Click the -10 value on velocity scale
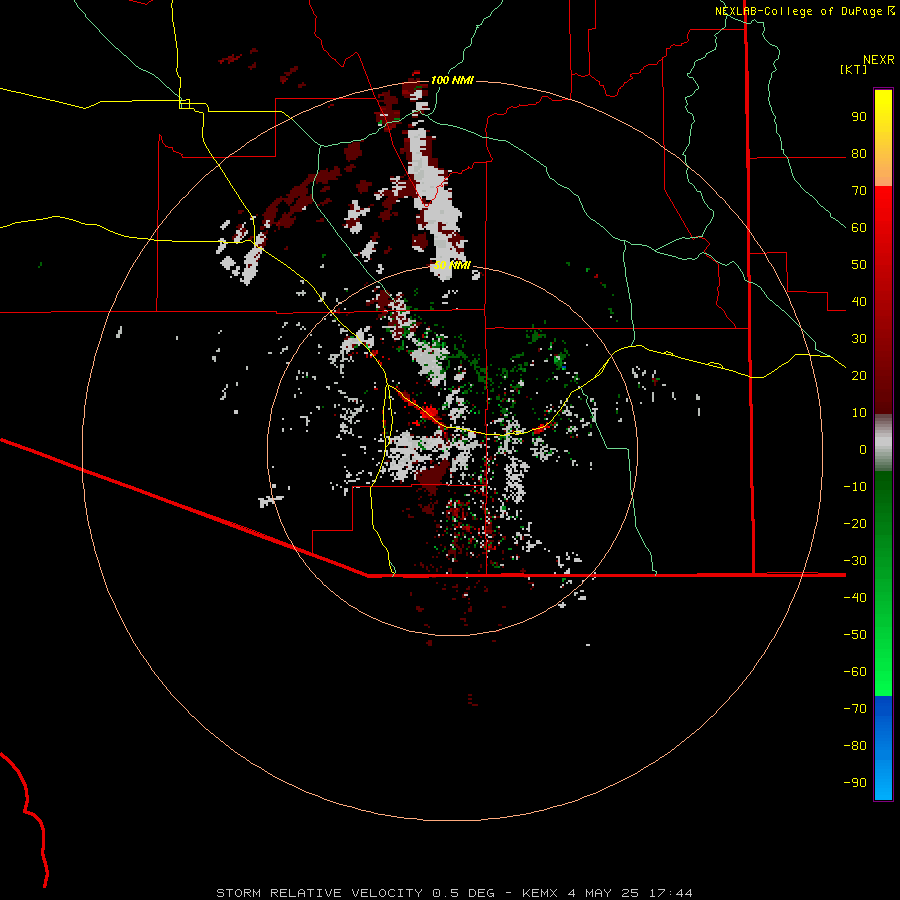 (855, 487)
